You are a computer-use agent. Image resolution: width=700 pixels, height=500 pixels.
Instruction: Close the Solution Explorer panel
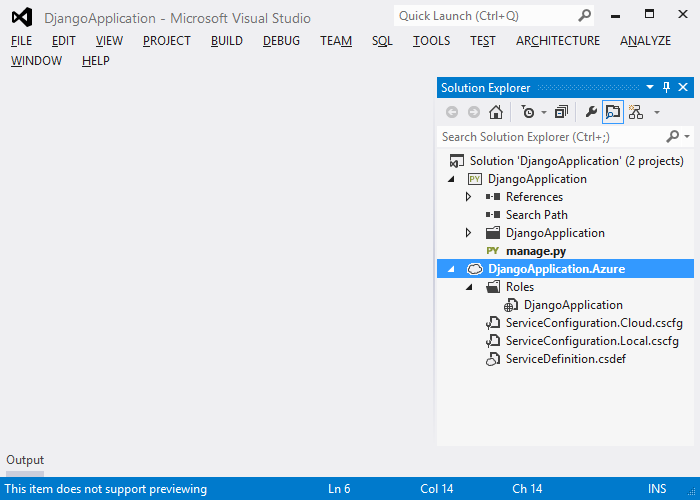point(683,87)
